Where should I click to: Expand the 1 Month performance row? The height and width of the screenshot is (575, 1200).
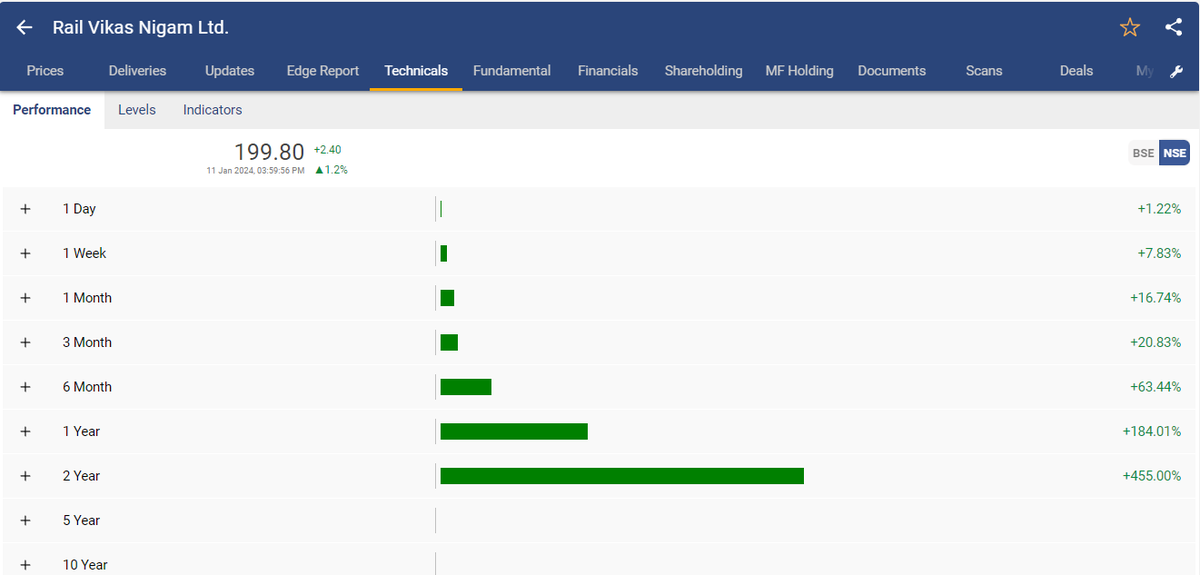pos(26,298)
